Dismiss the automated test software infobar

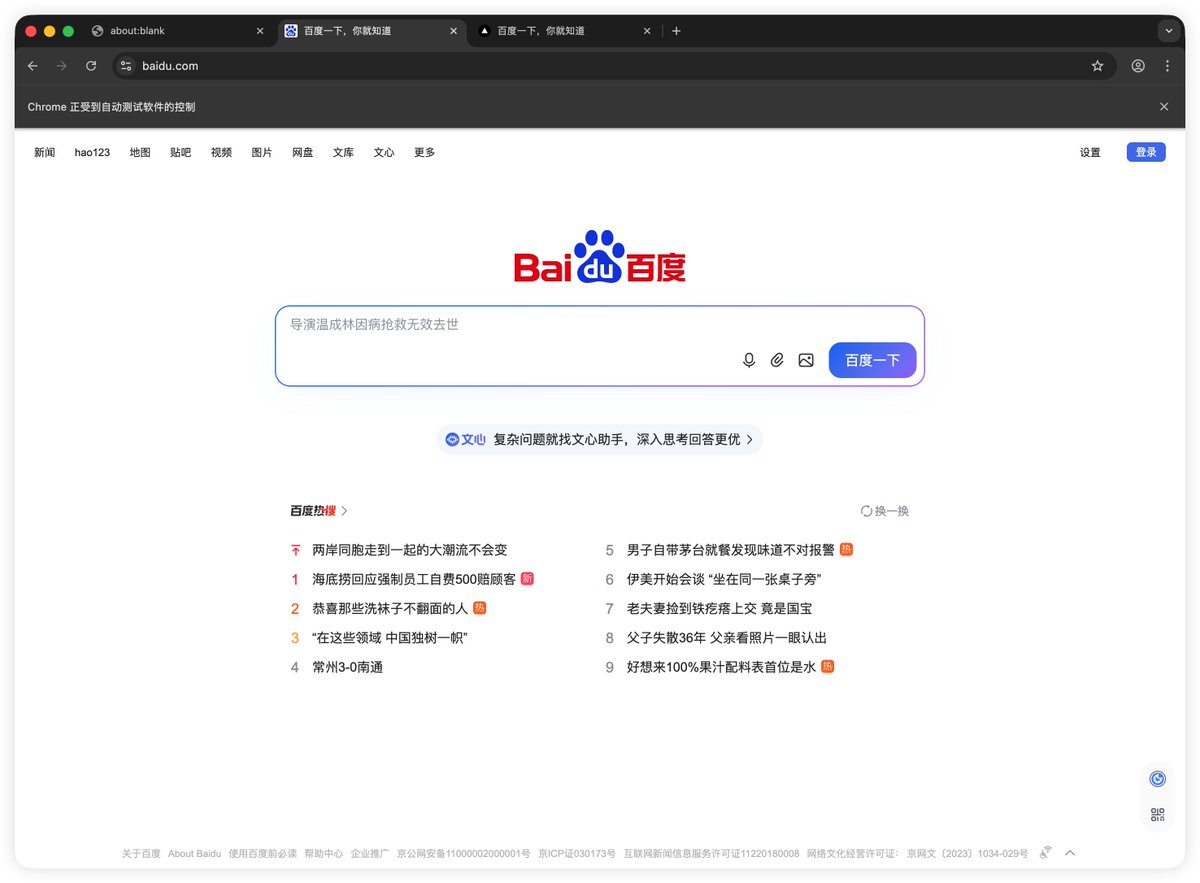tap(1164, 107)
